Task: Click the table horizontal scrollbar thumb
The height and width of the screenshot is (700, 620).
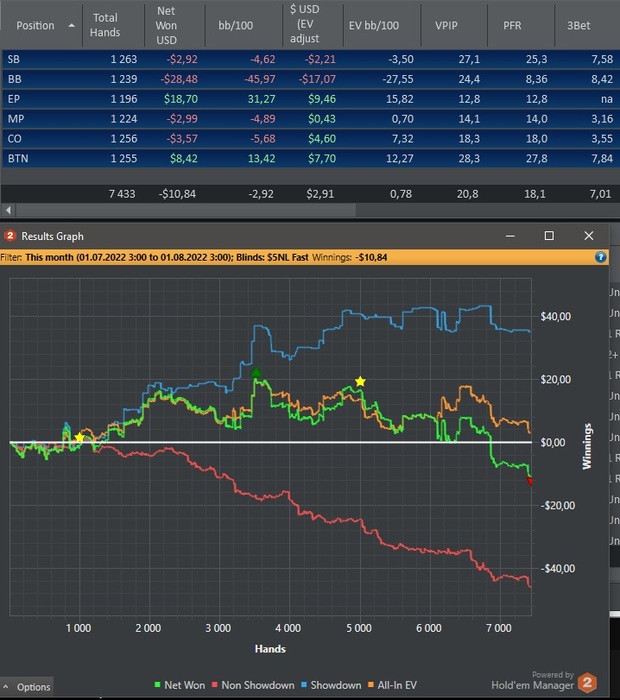Action: coord(186,210)
